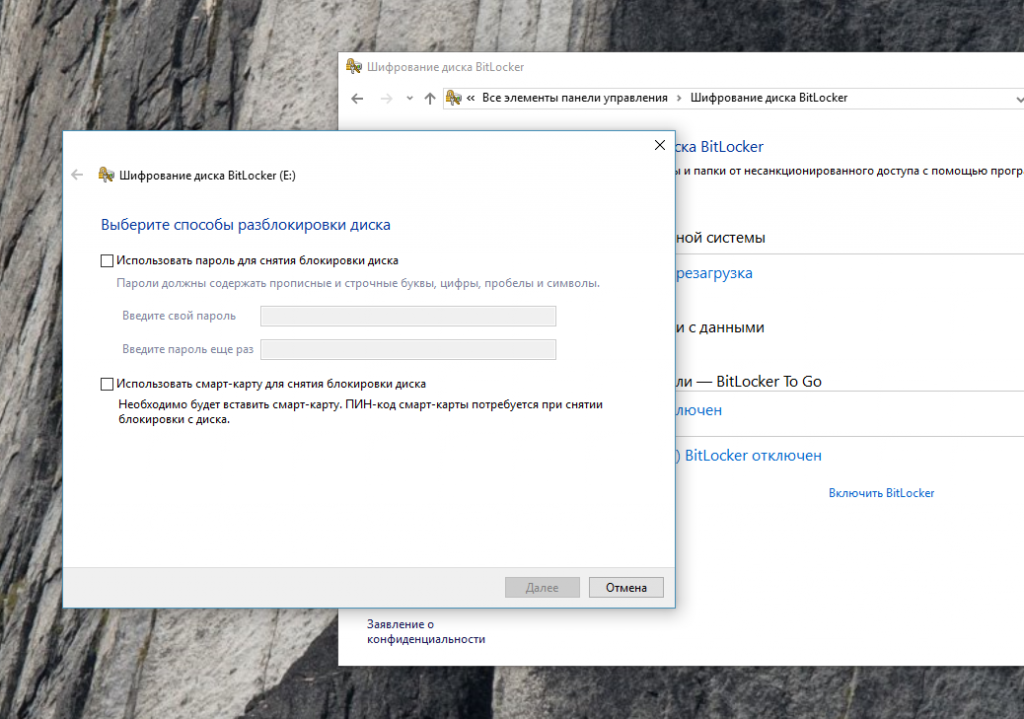
Task: Click the back arrow in BitLocker wizard dialog
Action: coord(77,174)
